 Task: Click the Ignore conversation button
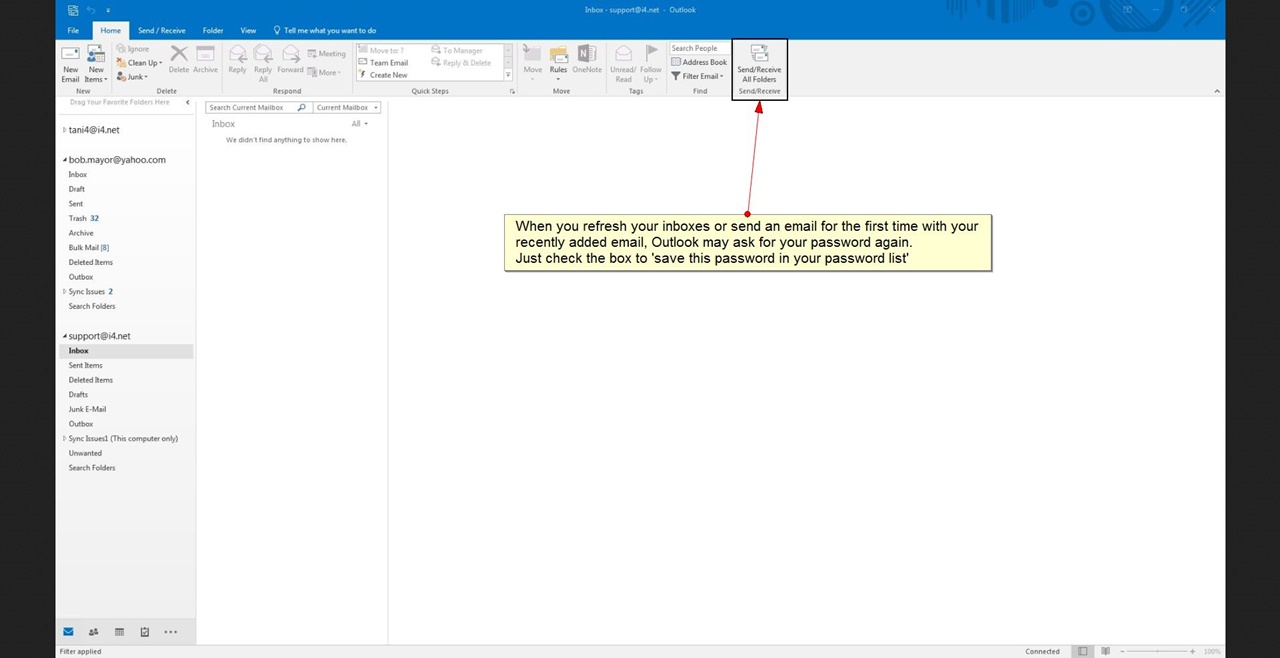click(133, 49)
